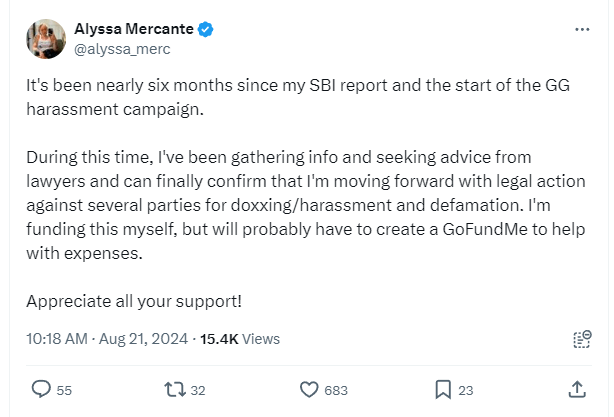The image size is (614, 417).
Task: Open Alyssa Mercante's profile picture
Action: click(x=44, y=39)
